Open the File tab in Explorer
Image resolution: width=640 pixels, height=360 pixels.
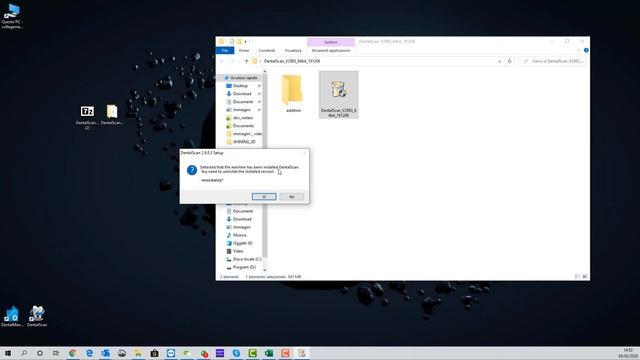pyautogui.click(x=225, y=51)
